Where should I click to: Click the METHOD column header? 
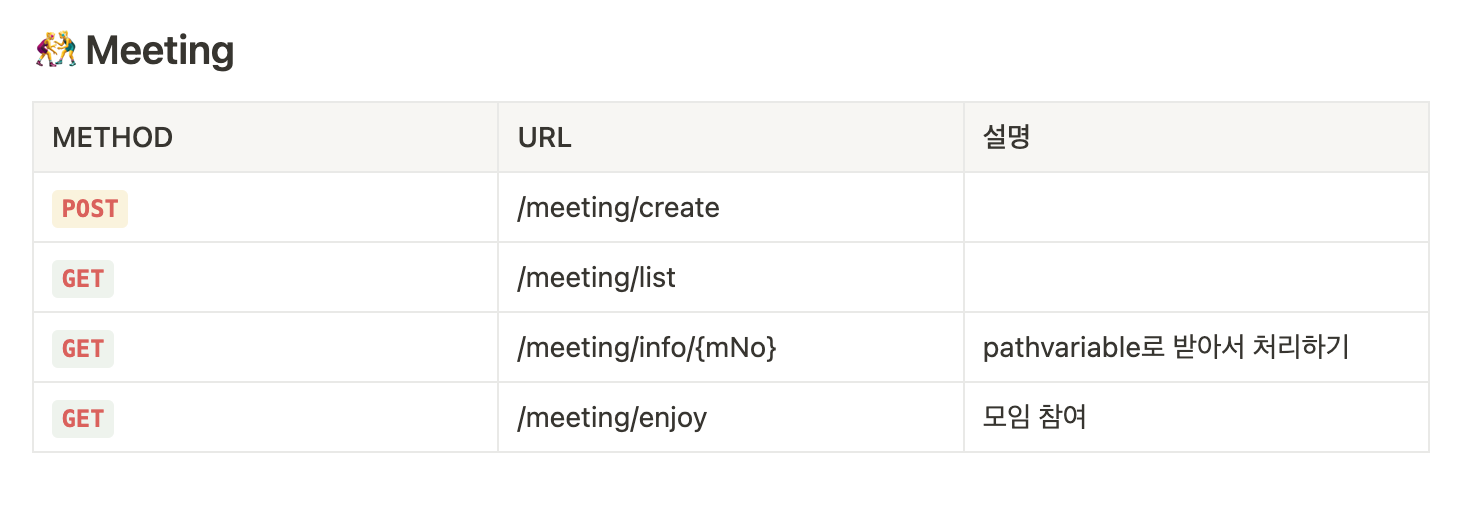point(266,137)
